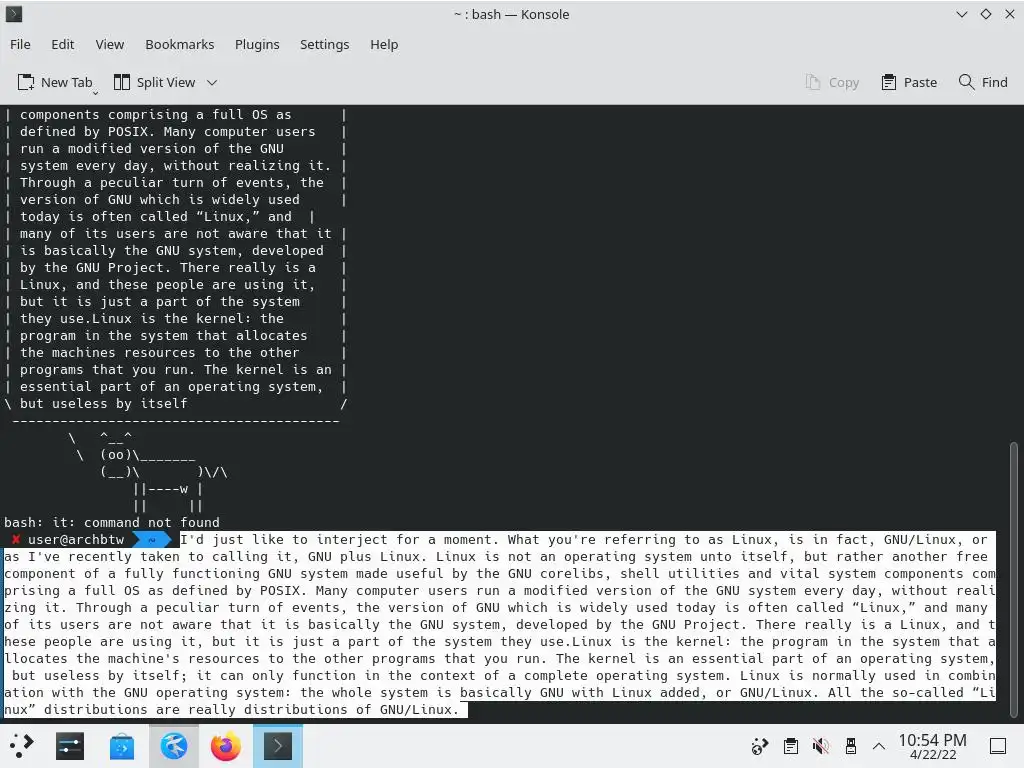Click the red error X in prompt
The height and width of the screenshot is (768, 1024).
tap(16, 539)
